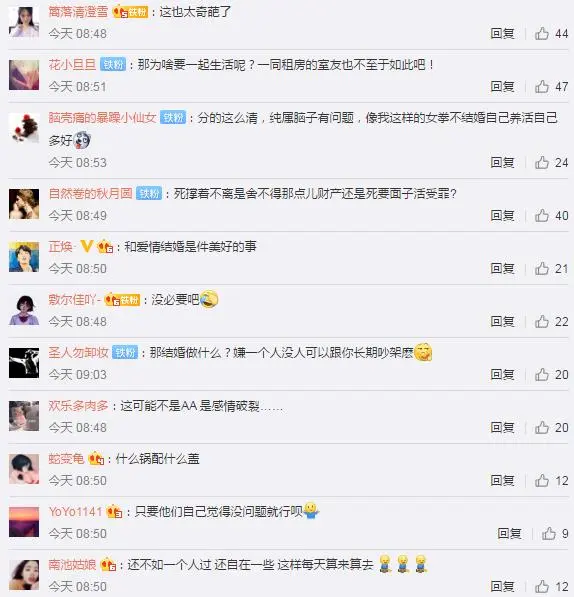Like 脑壳痛的暴躁小仙女's comment with 24 likes
The image size is (574, 597).
tap(542, 163)
